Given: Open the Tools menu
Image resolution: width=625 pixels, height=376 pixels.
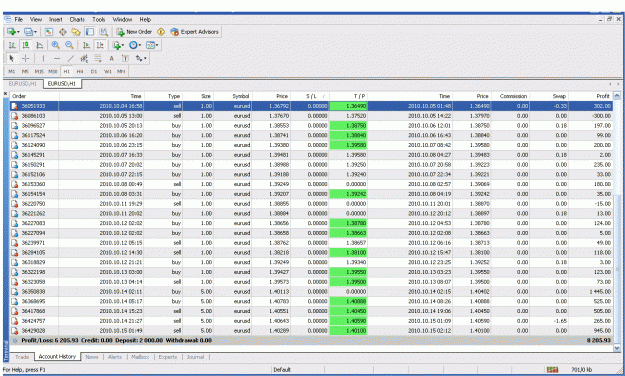Looking at the screenshot, I should [x=98, y=19].
